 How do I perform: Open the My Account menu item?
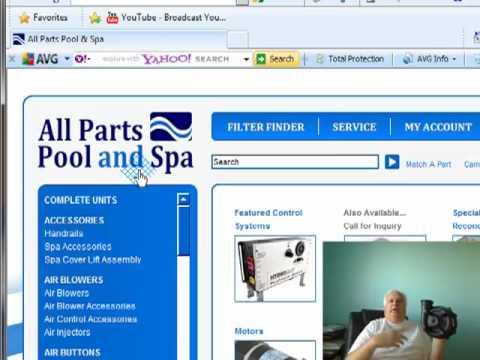click(438, 127)
